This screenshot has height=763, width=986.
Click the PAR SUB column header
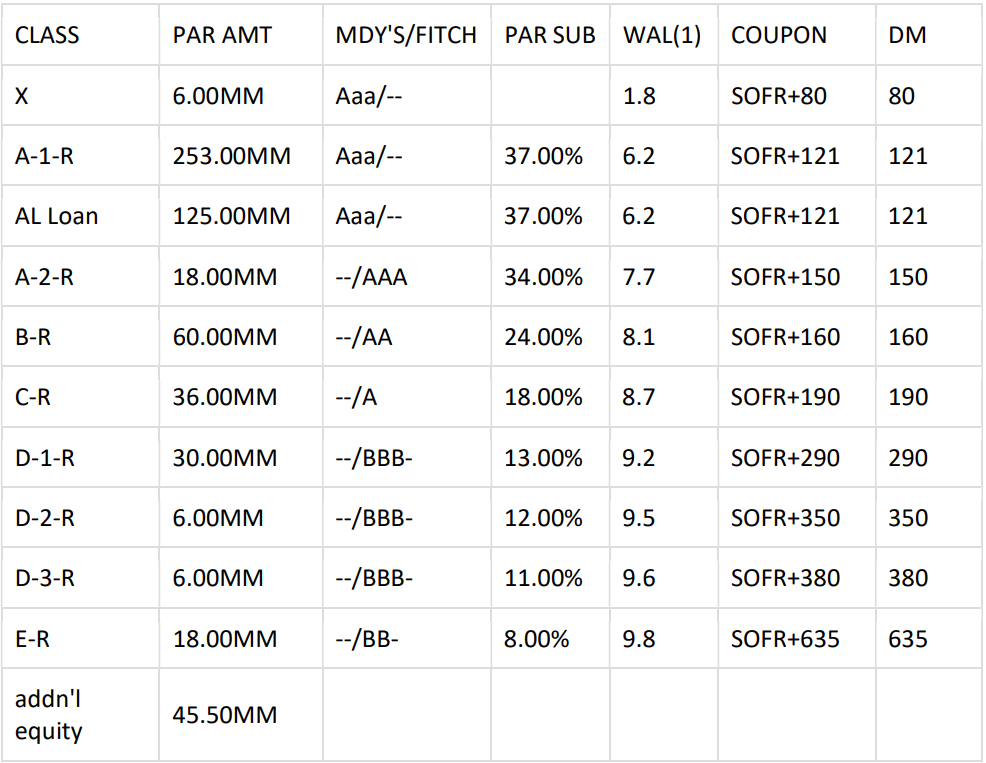(549, 36)
